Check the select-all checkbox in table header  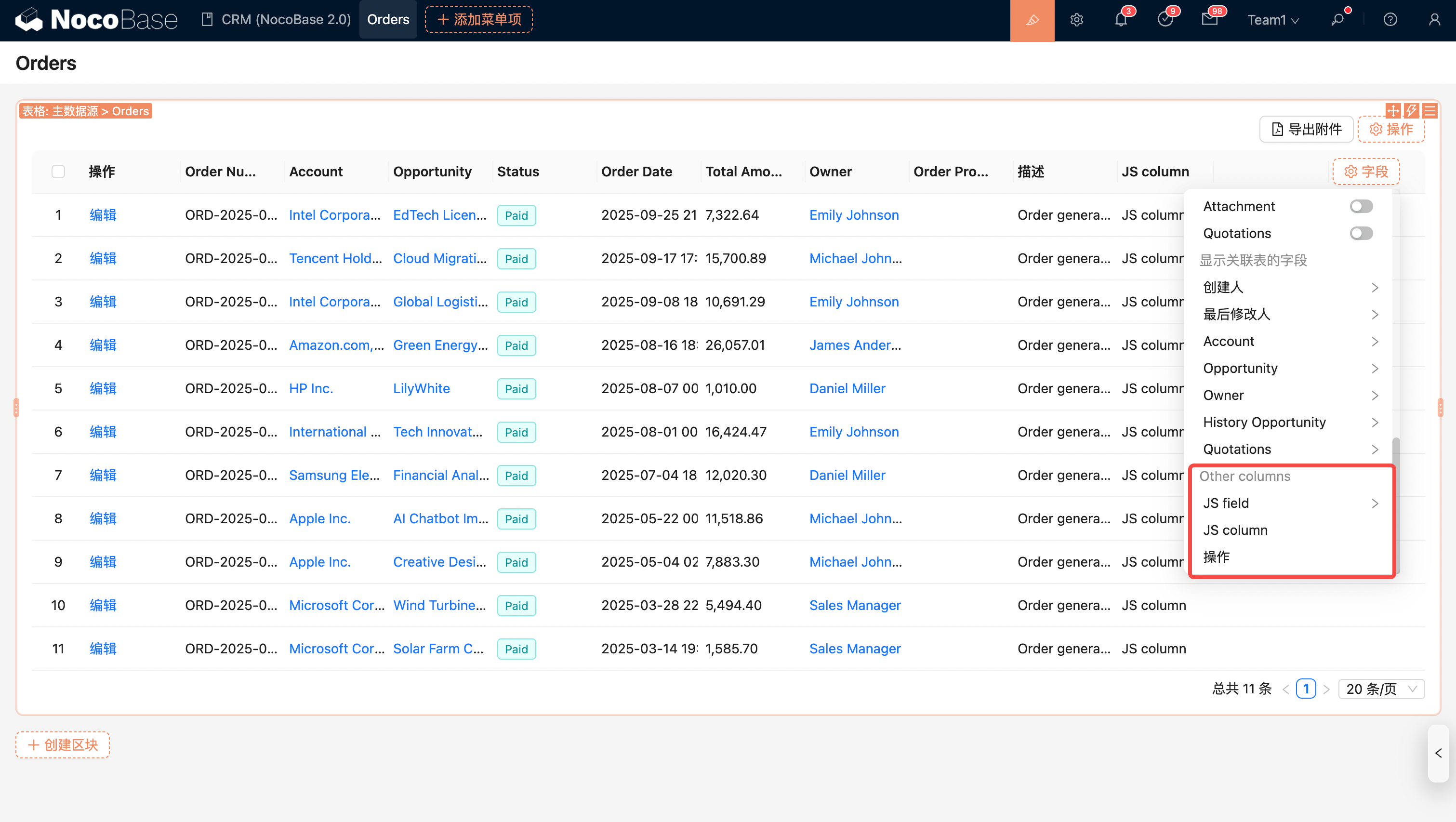click(58, 172)
